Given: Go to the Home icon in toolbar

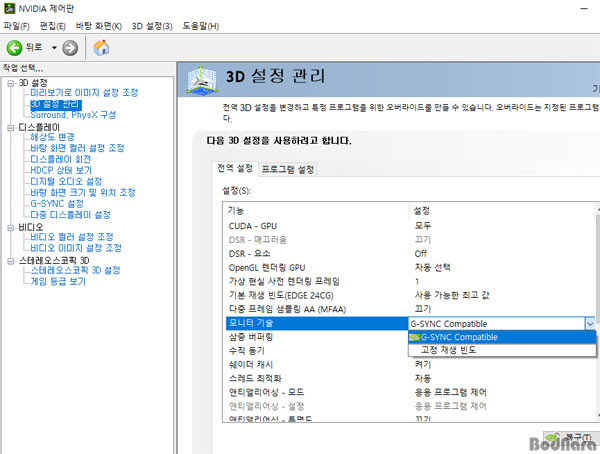Looking at the screenshot, I should tap(101, 47).
